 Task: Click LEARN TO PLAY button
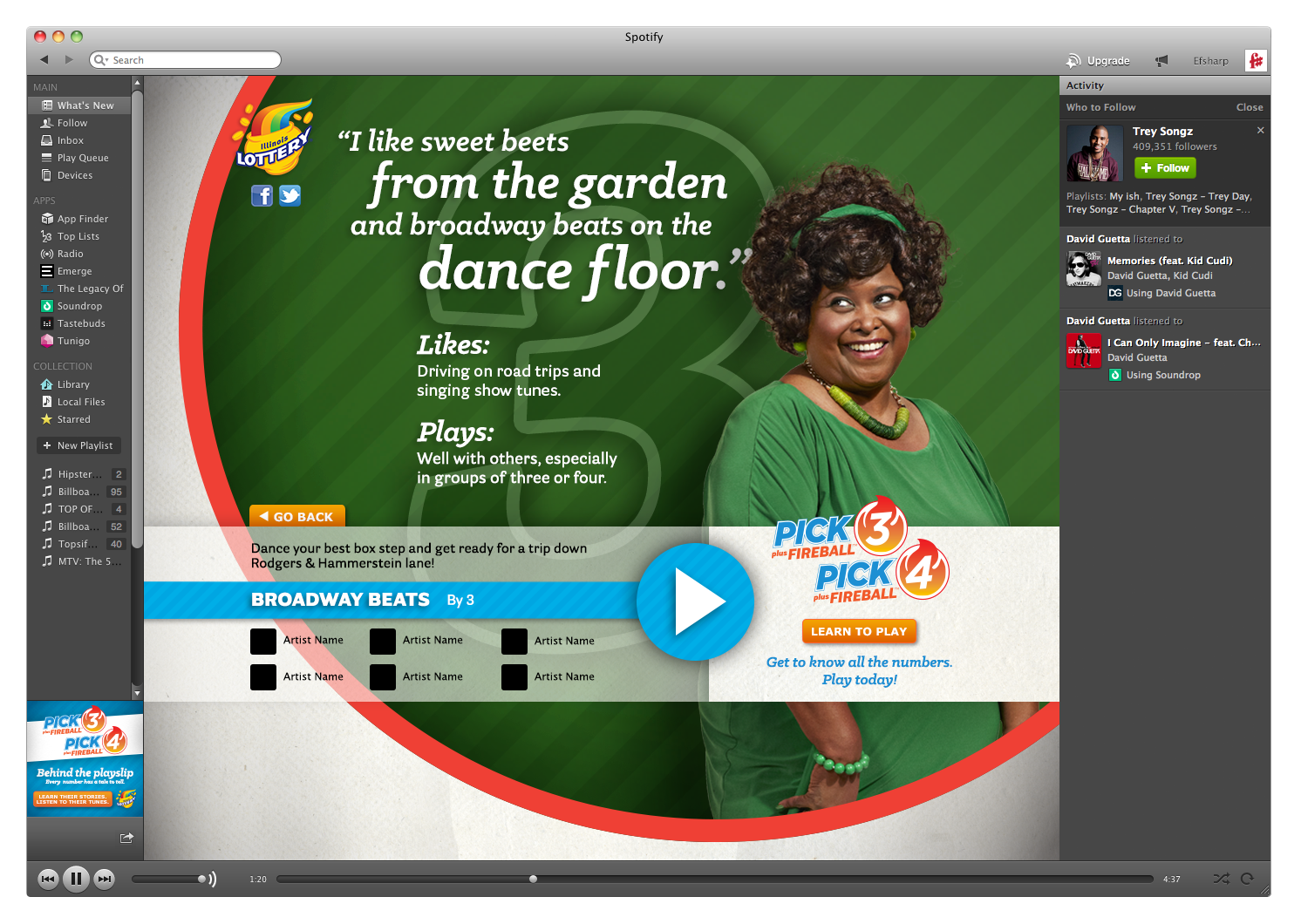point(859,631)
